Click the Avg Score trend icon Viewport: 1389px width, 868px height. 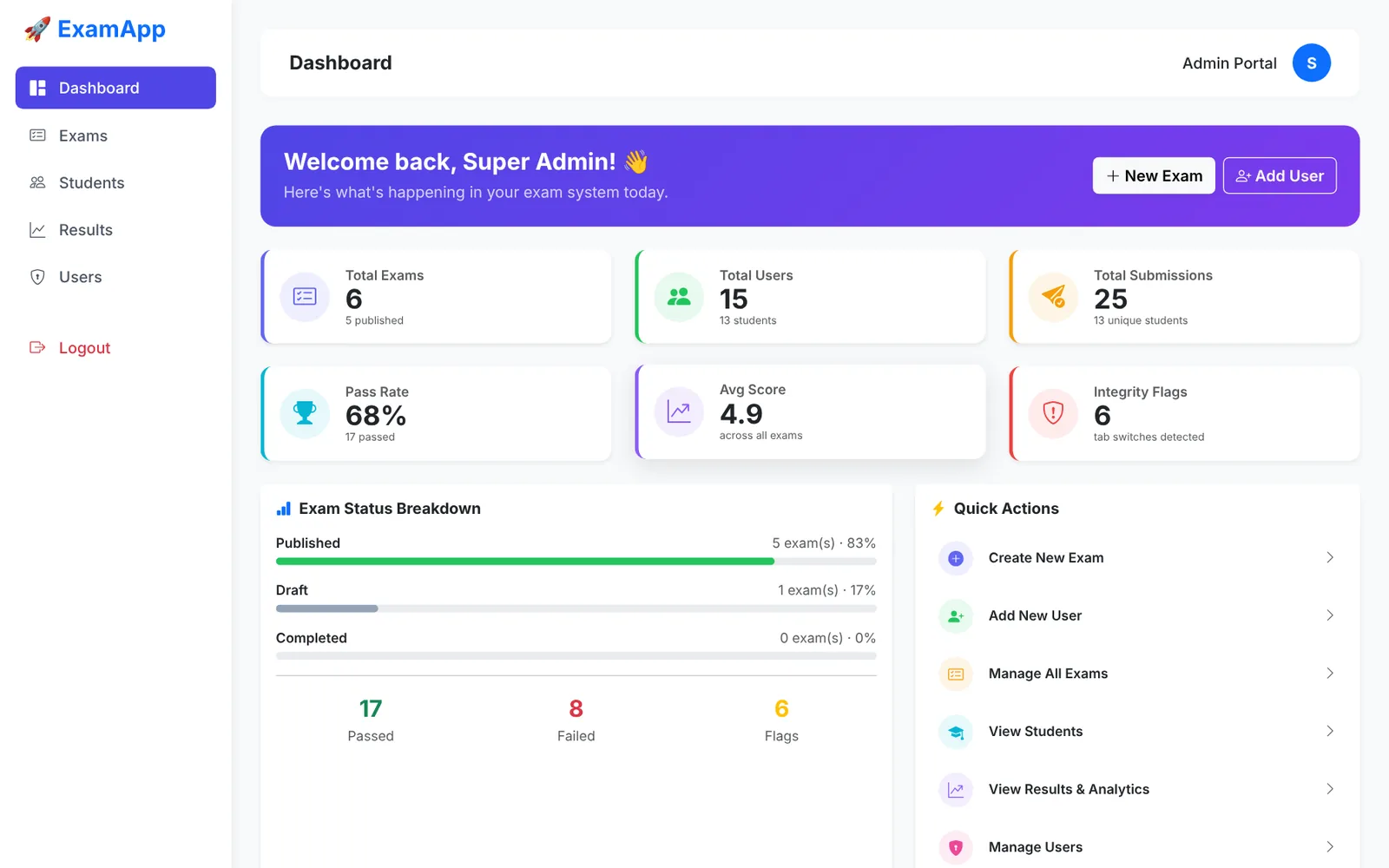679,411
